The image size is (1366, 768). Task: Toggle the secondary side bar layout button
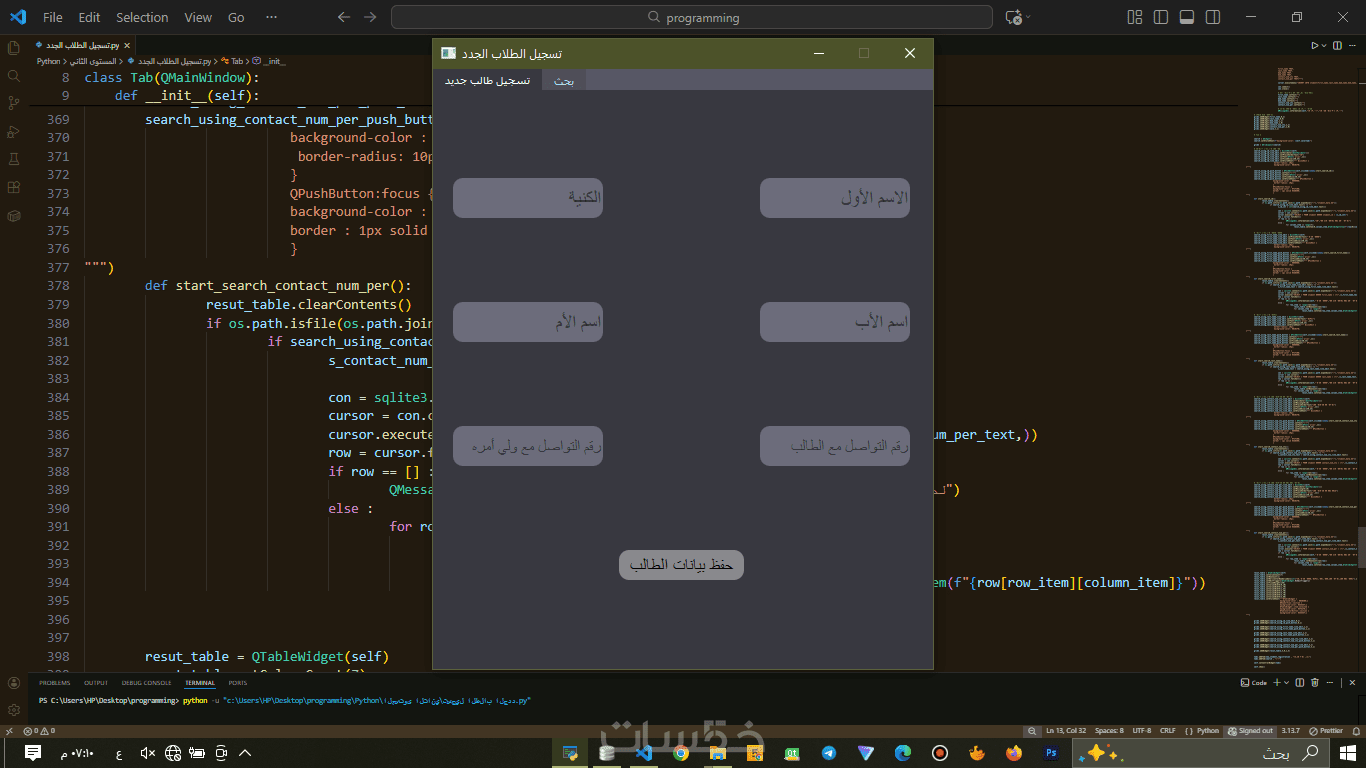pyautogui.click(x=1211, y=17)
